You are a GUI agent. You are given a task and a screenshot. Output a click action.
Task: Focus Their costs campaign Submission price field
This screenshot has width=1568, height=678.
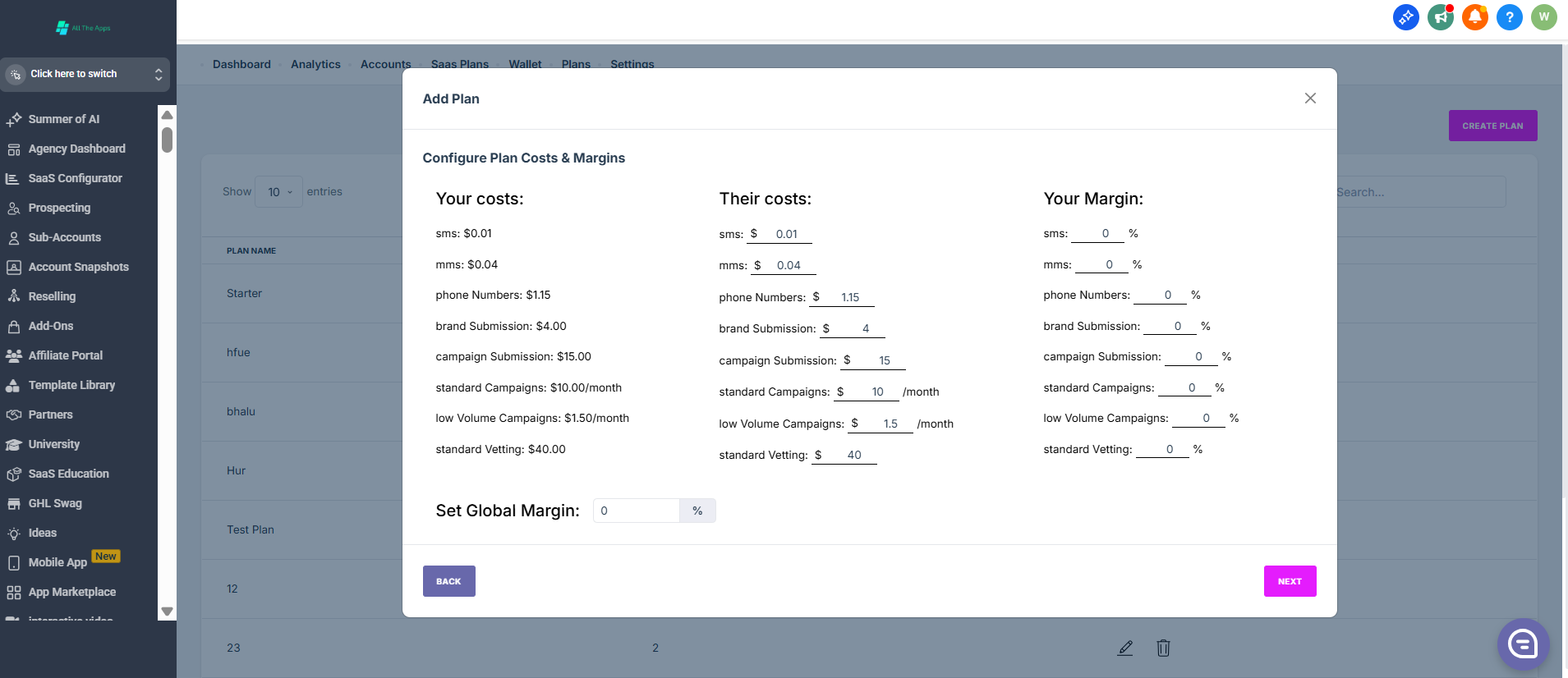(880, 361)
